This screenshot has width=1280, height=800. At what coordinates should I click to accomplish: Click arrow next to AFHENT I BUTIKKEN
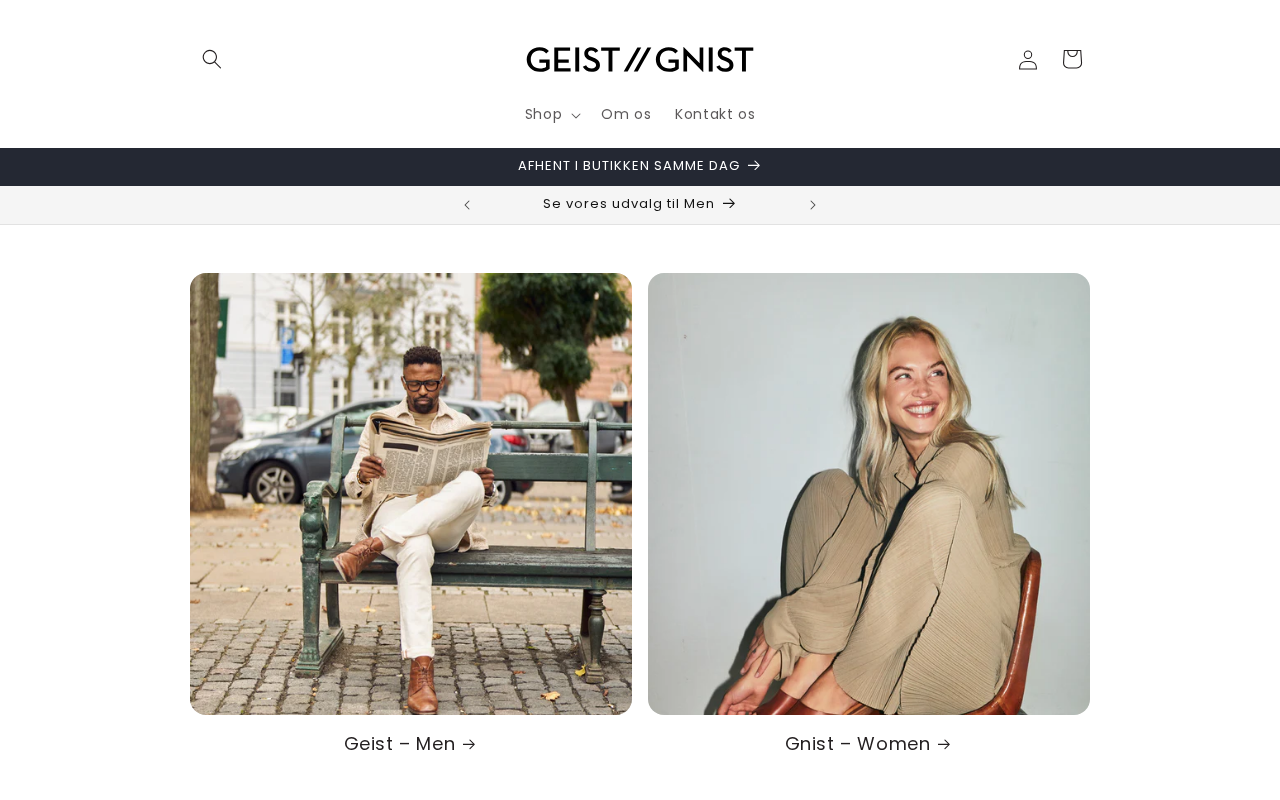click(x=754, y=166)
